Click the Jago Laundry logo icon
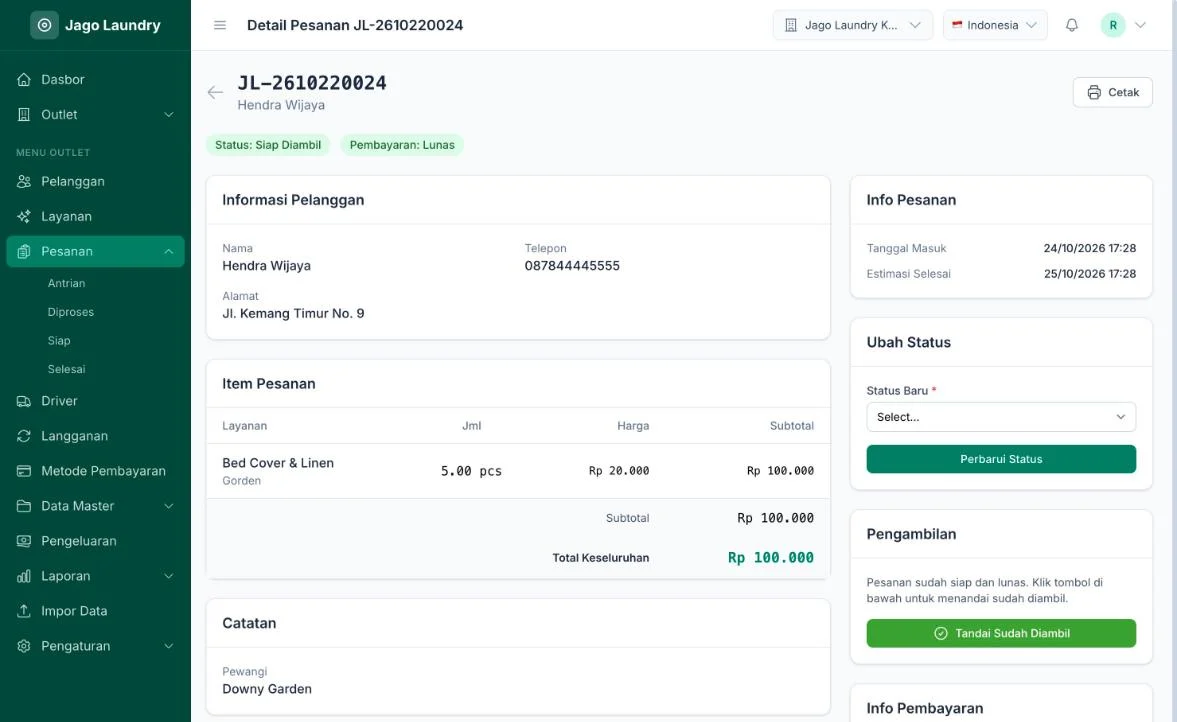Image resolution: width=1177 pixels, height=722 pixels. [x=44, y=25]
